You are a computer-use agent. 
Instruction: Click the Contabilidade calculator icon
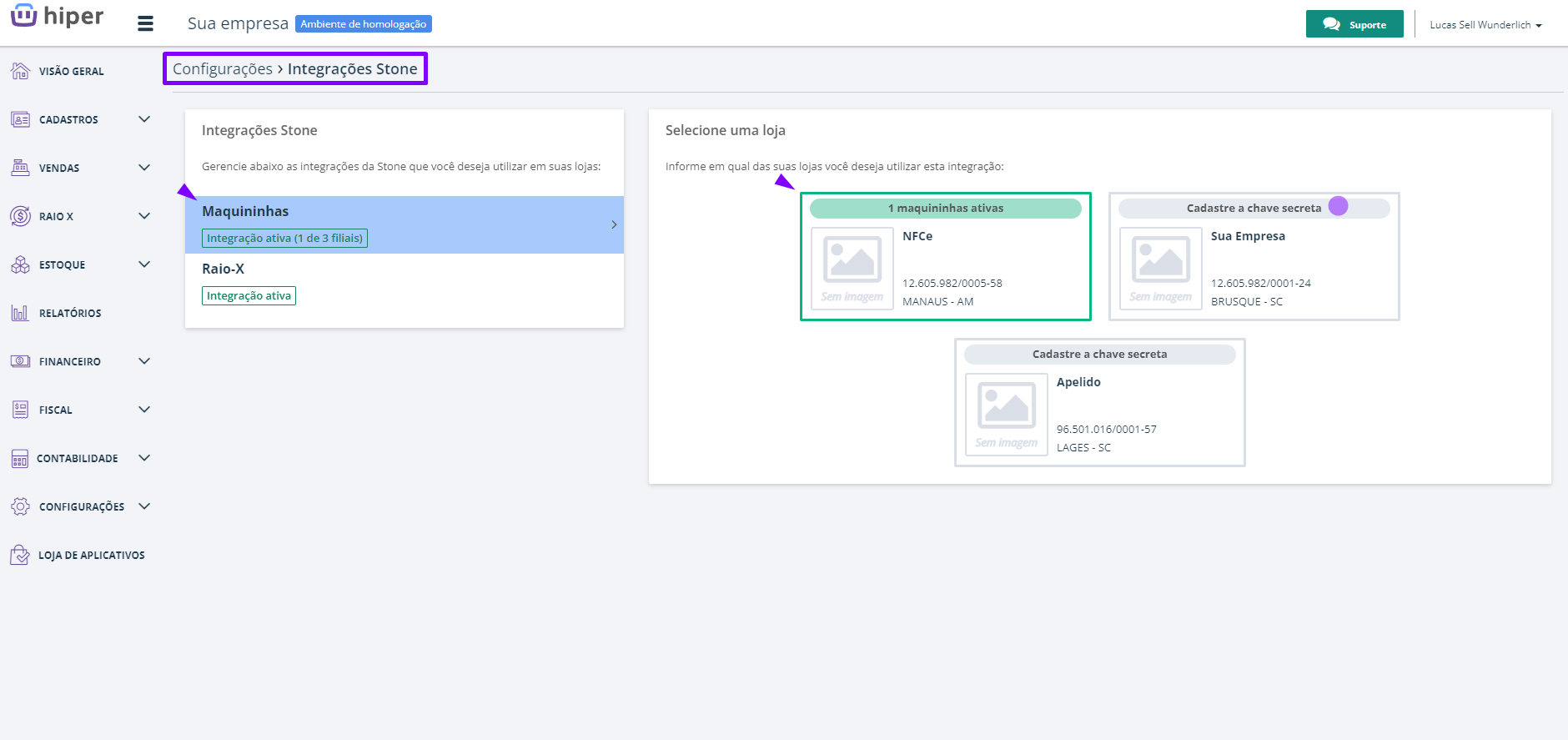click(x=20, y=458)
